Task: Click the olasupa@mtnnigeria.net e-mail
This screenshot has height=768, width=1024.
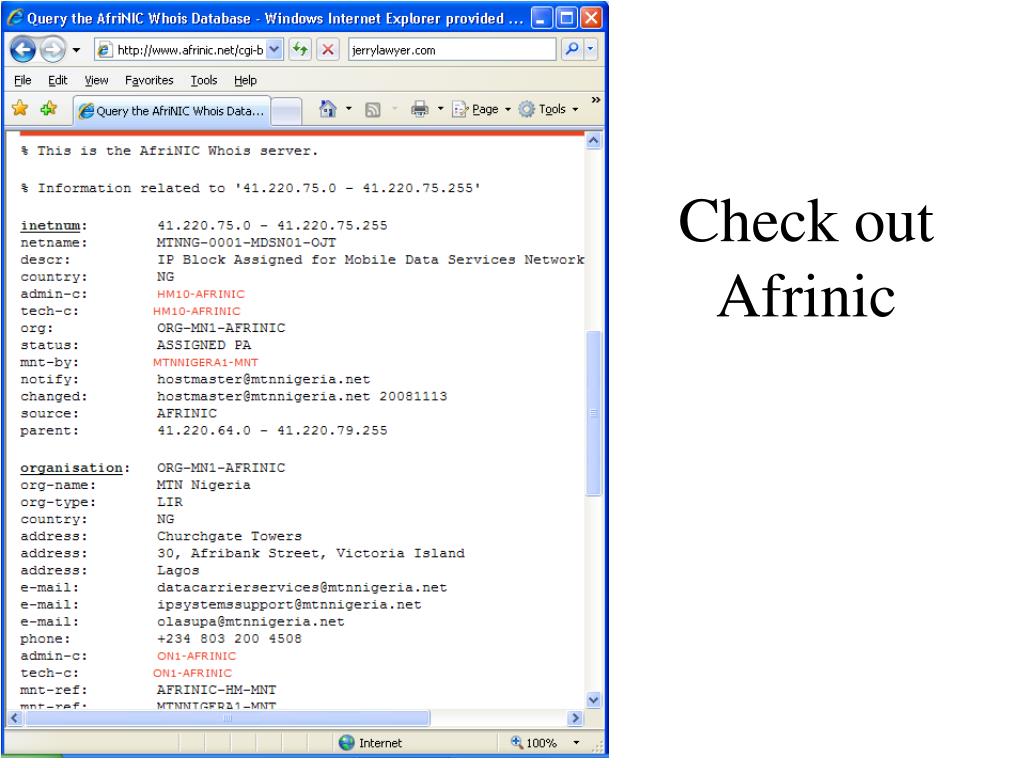Action: tap(251, 622)
